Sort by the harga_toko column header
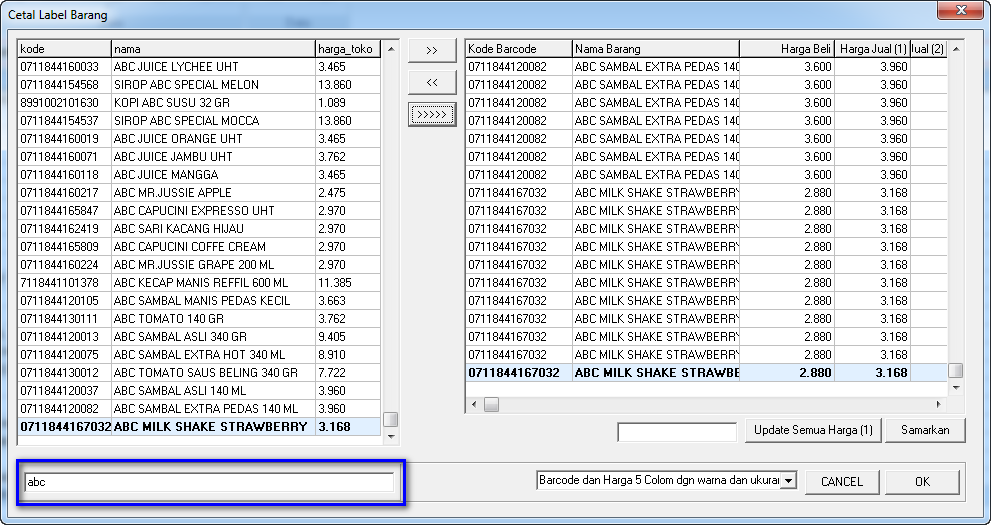This screenshot has width=991, height=525. click(x=348, y=49)
